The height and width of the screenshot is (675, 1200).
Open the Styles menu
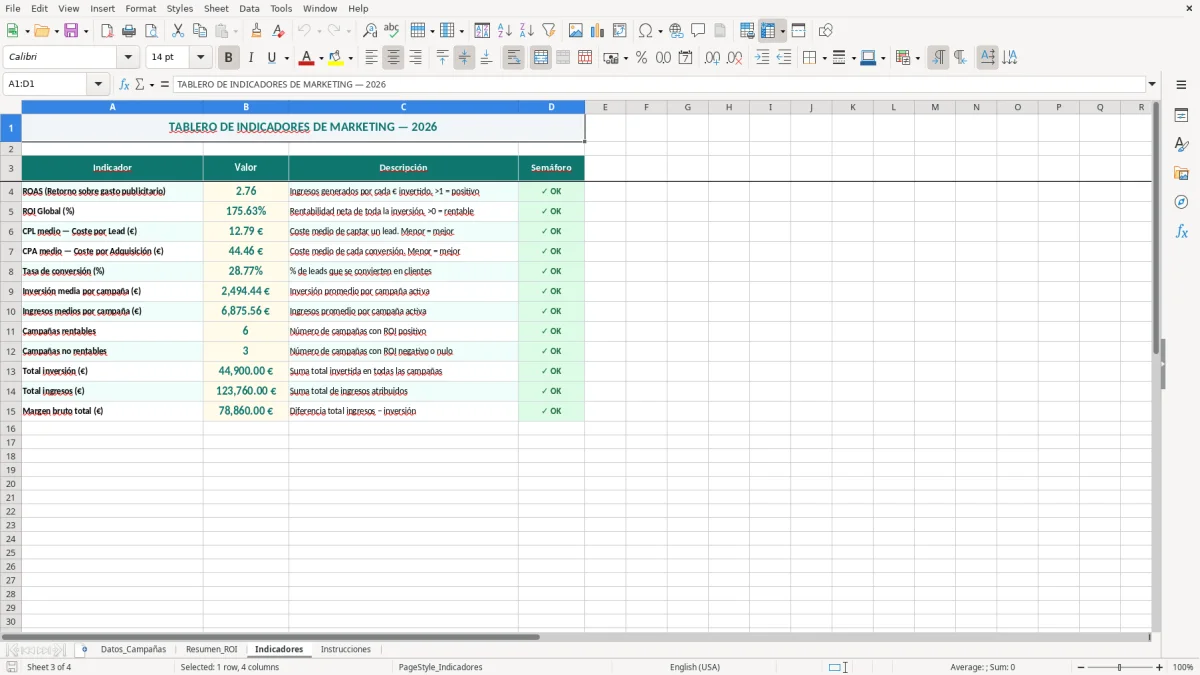(180, 8)
